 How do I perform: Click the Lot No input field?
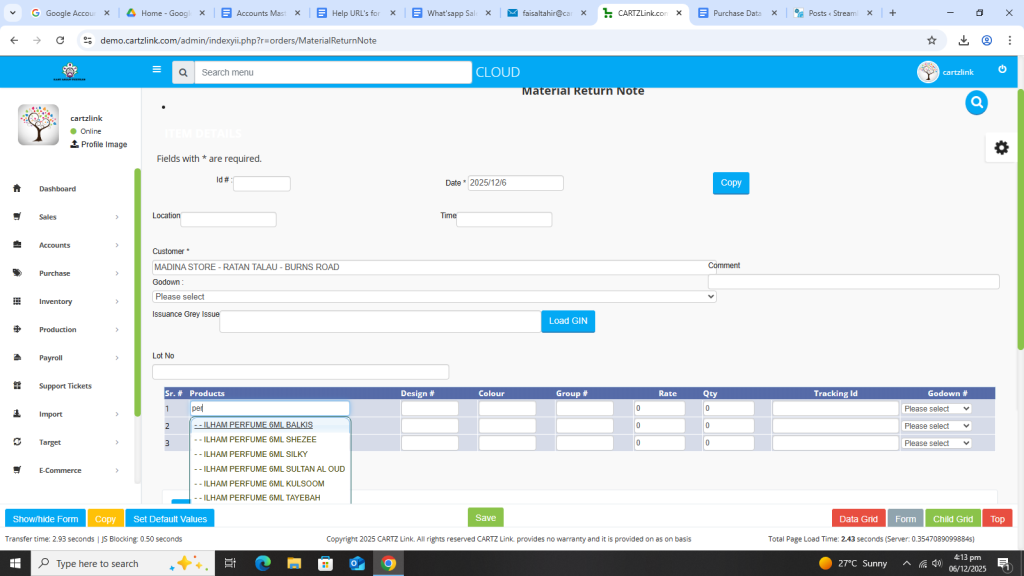[x=300, y=372]
